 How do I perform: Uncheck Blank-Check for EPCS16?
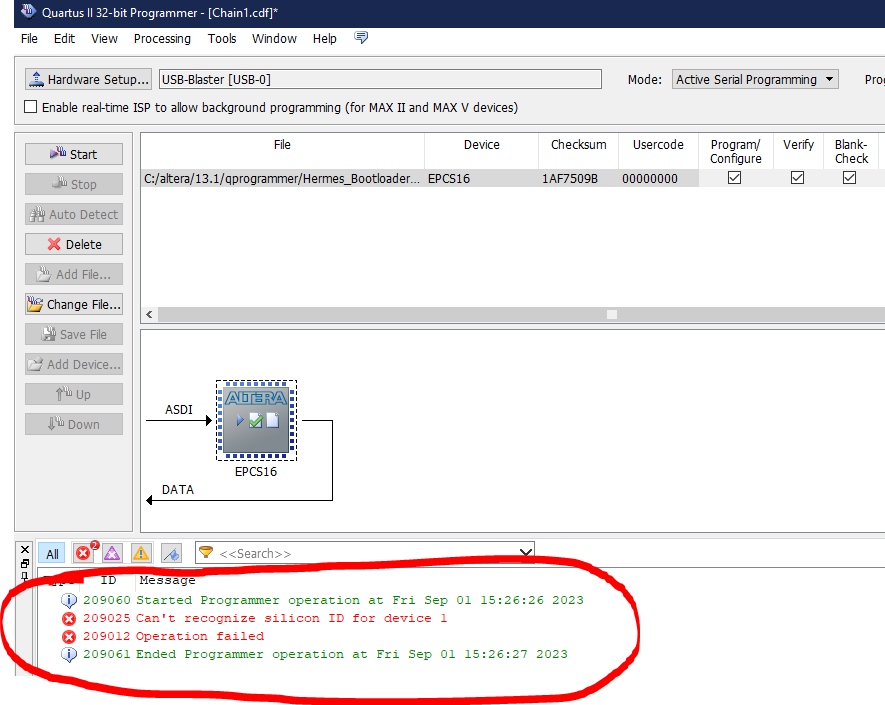point(849,178)
